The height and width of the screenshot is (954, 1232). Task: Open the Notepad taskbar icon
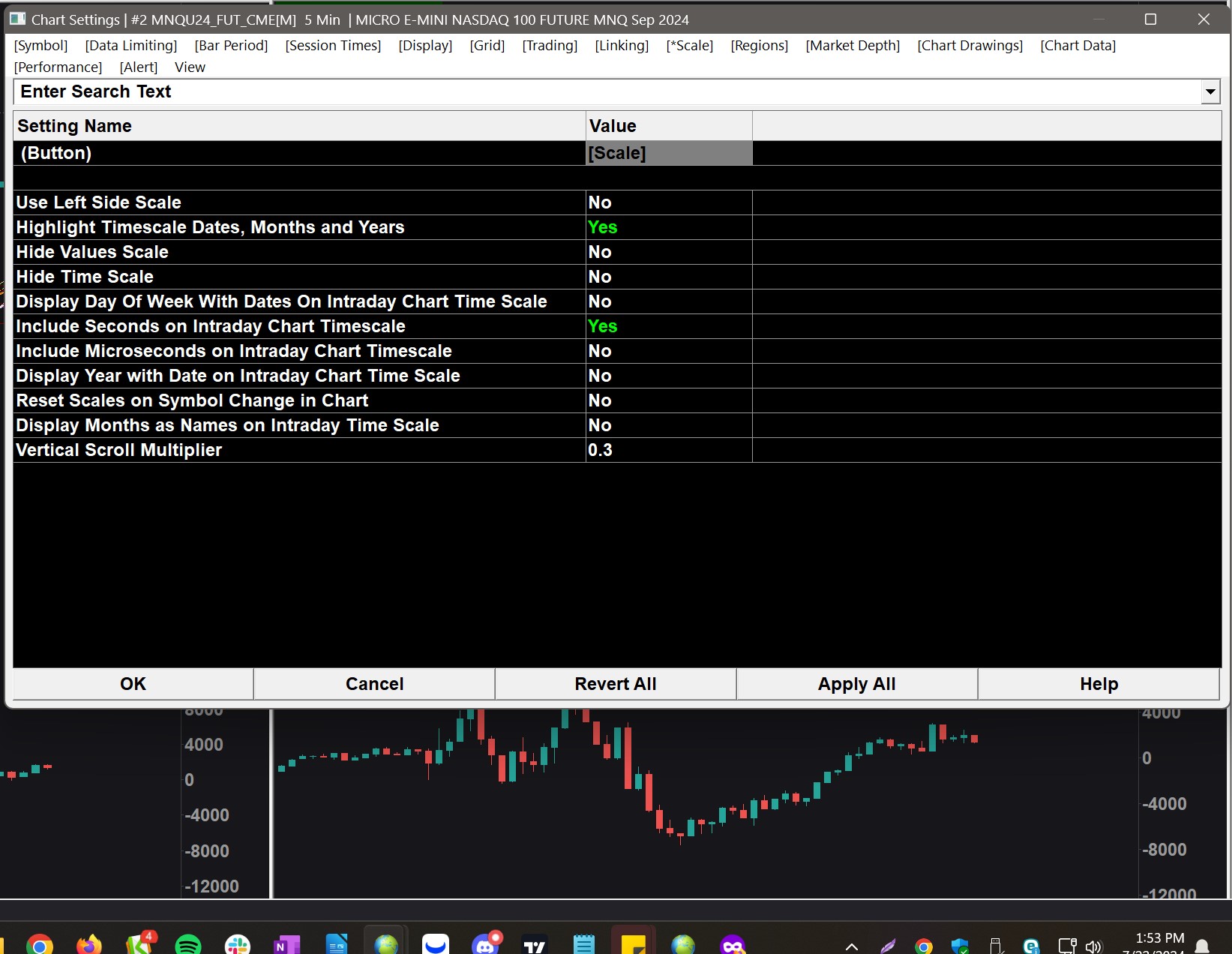583,944
